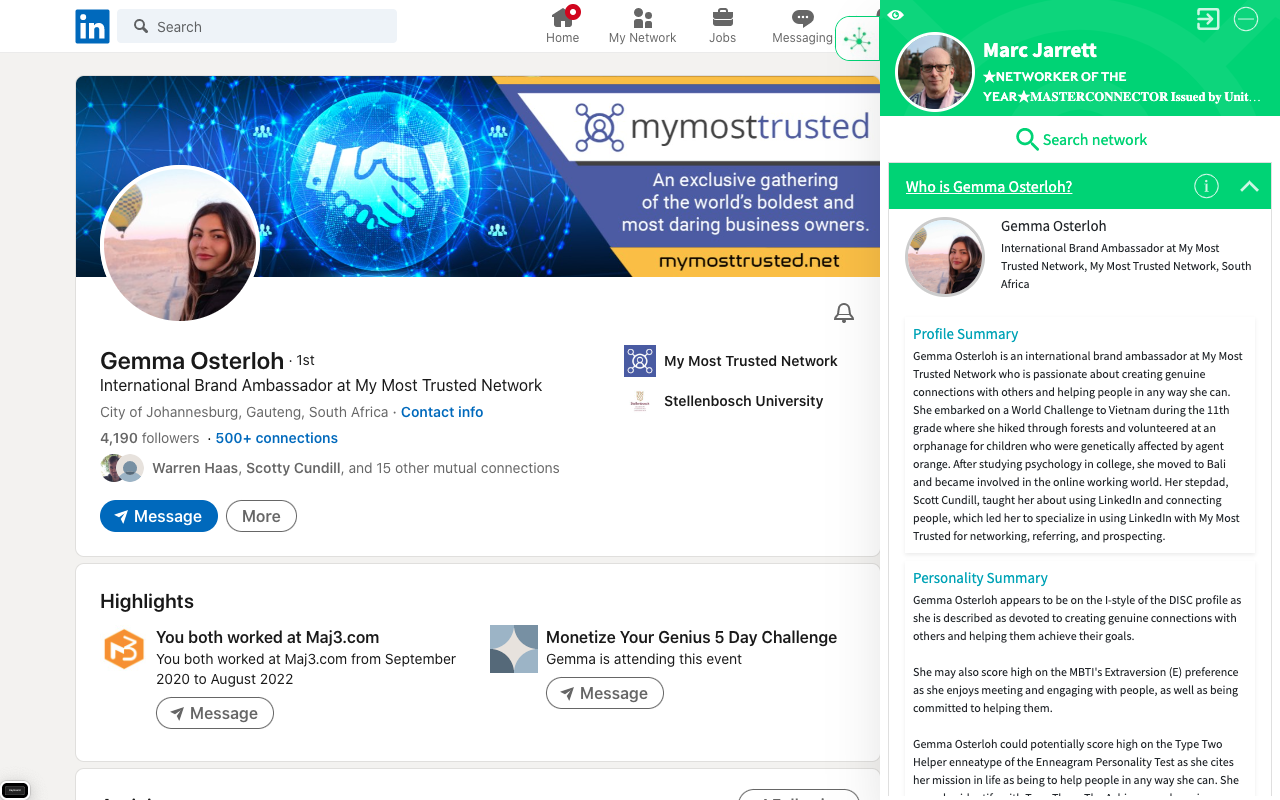
Task: Click the Personality Summary heading
Action: pyautogui.click(x=980, y=578)
